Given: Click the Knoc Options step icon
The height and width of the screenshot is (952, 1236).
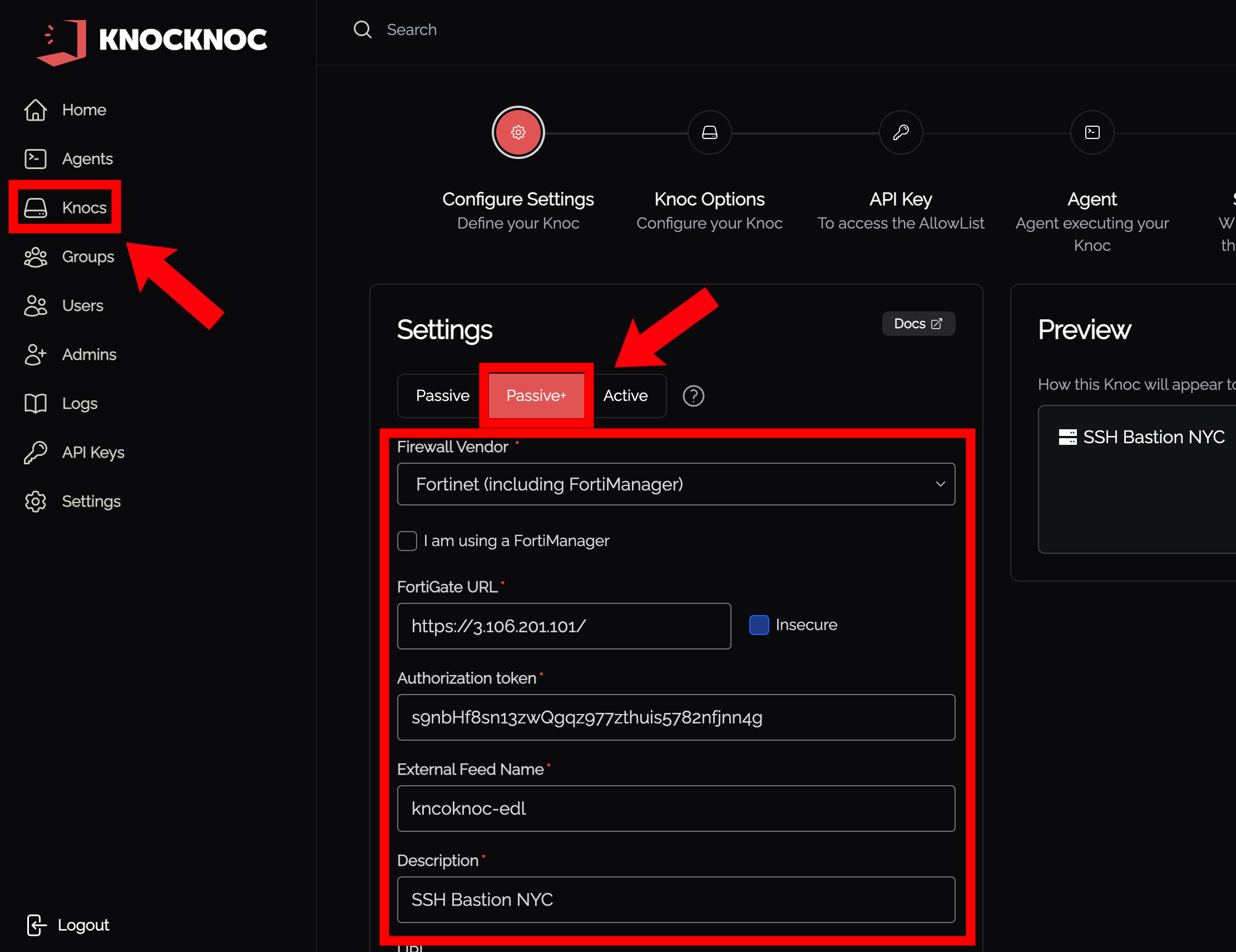Looking at the screenshot, I should coord(709,132).
